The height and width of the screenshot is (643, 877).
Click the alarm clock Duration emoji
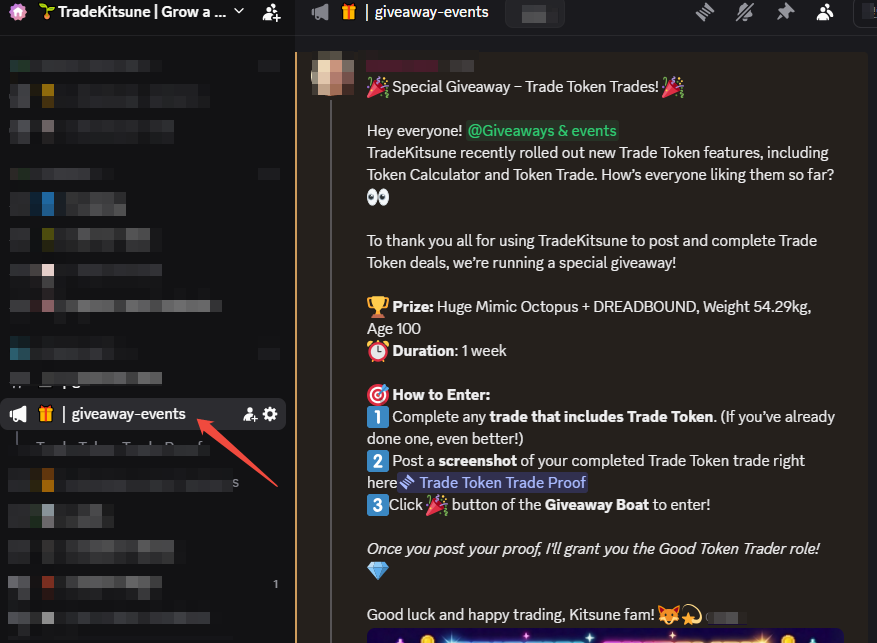pos(378,351)
